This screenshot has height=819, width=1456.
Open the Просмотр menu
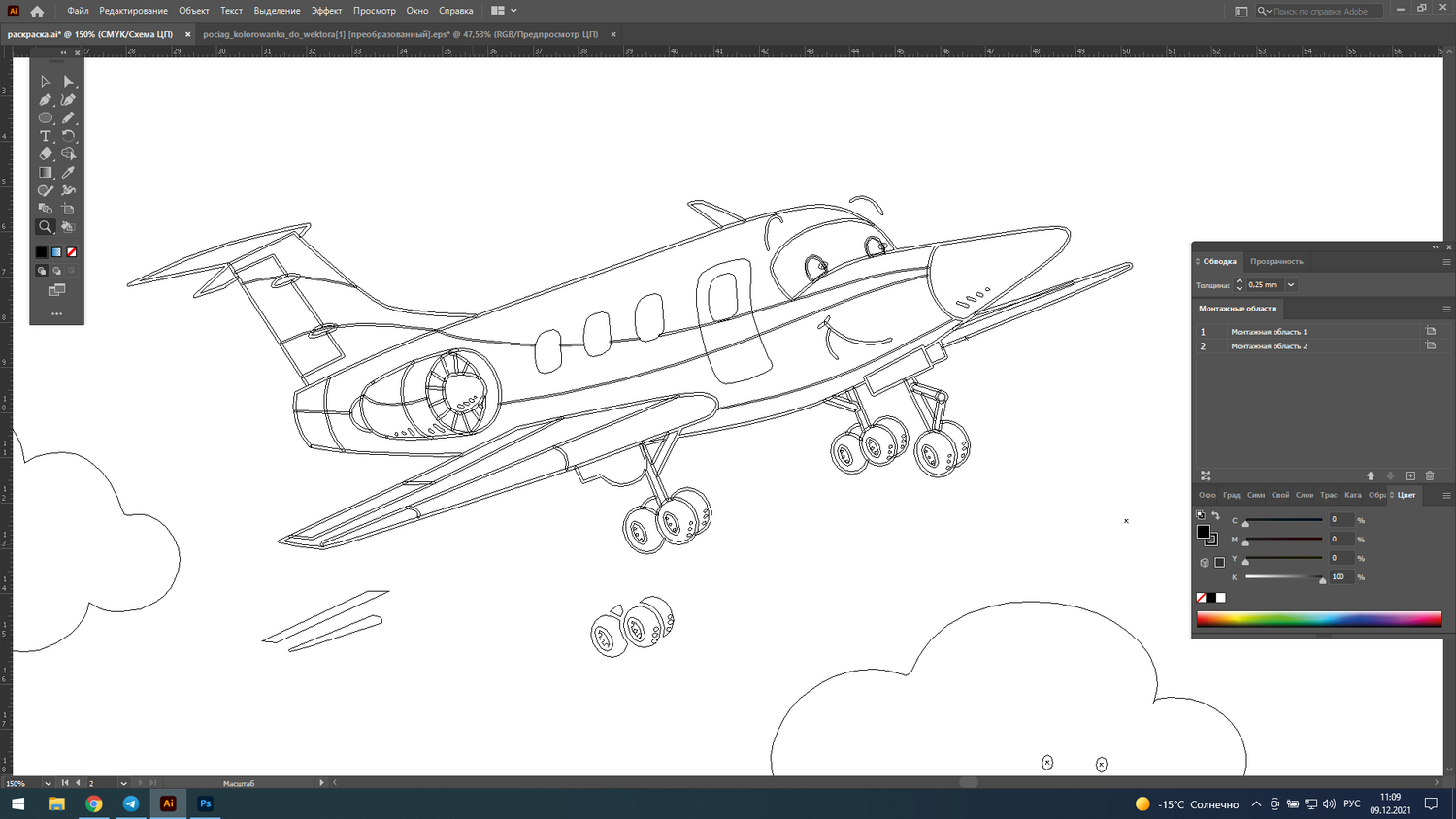click(375, 11)
